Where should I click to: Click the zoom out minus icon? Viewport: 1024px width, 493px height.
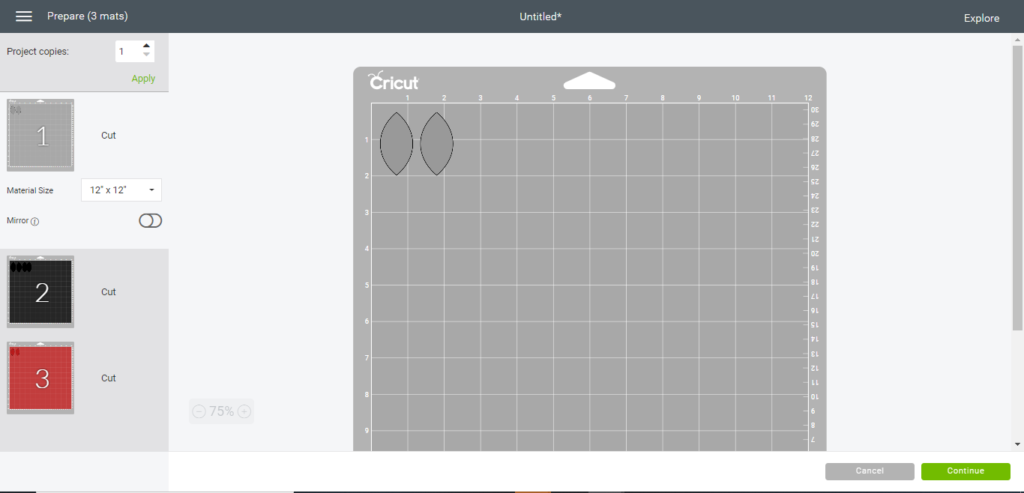coord(198,411)
